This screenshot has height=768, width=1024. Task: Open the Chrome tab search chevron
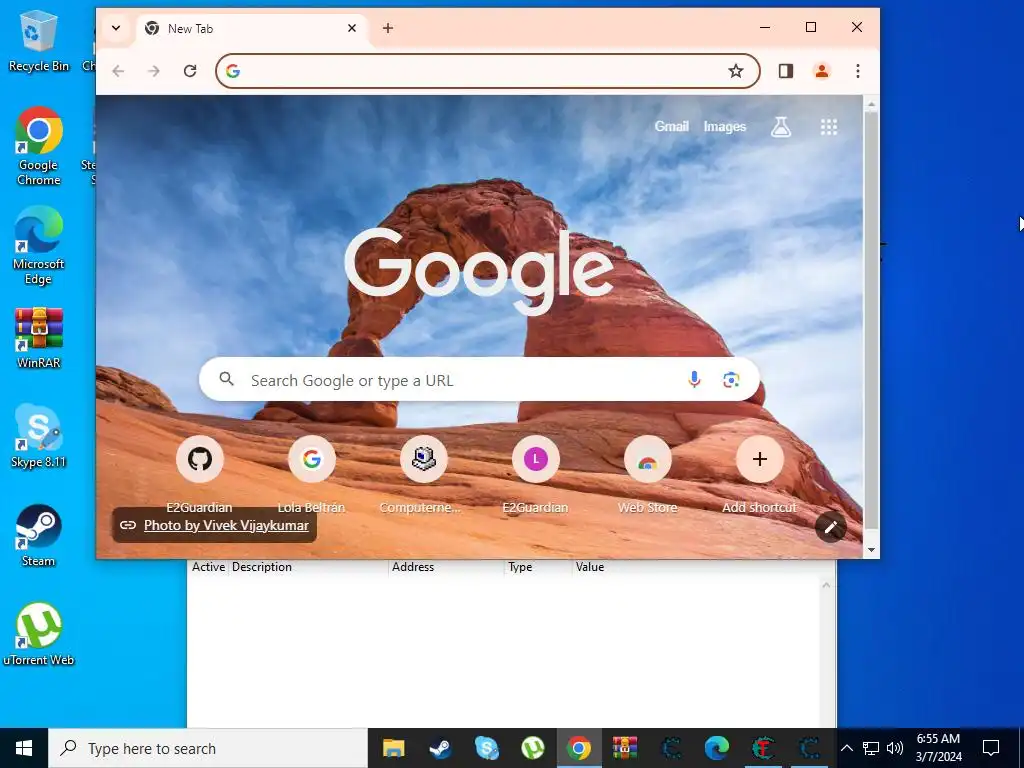coord(116,28)
